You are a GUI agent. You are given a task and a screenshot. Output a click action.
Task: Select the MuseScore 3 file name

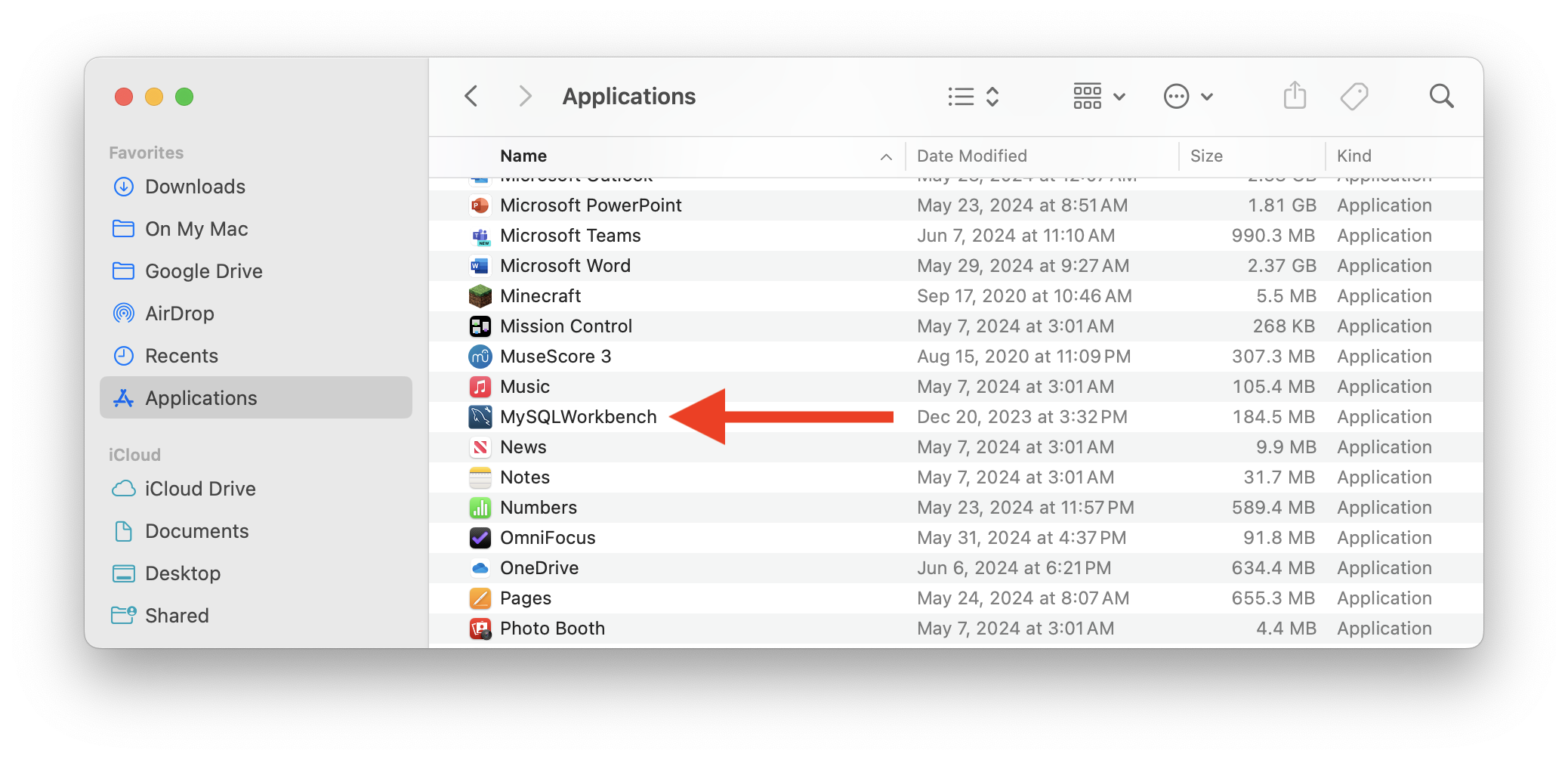click(555, 357)
